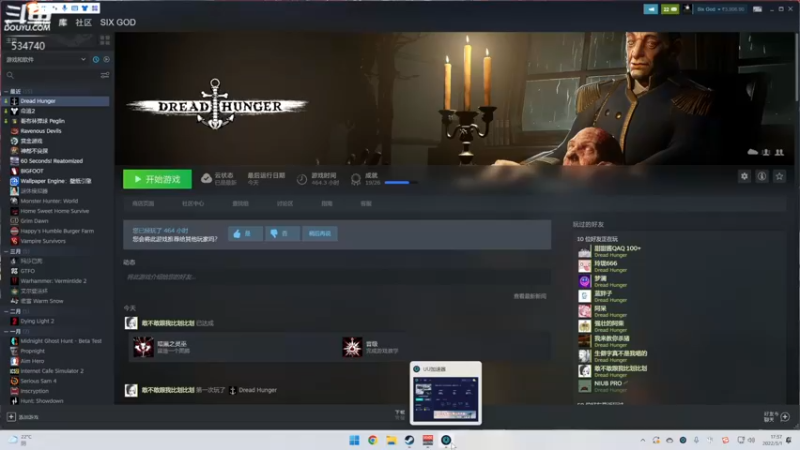Open game settings gear icon

(744, 177)
